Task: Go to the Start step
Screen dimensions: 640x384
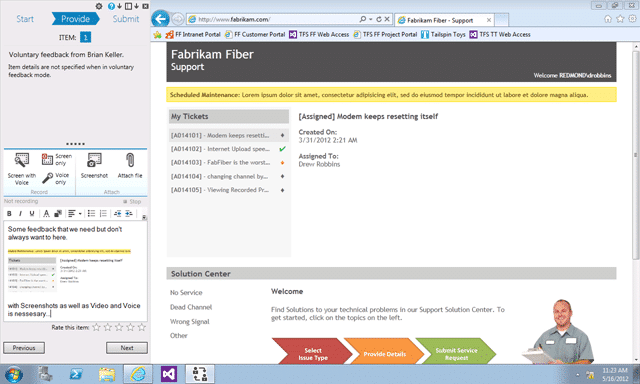Action: (25, 19)
